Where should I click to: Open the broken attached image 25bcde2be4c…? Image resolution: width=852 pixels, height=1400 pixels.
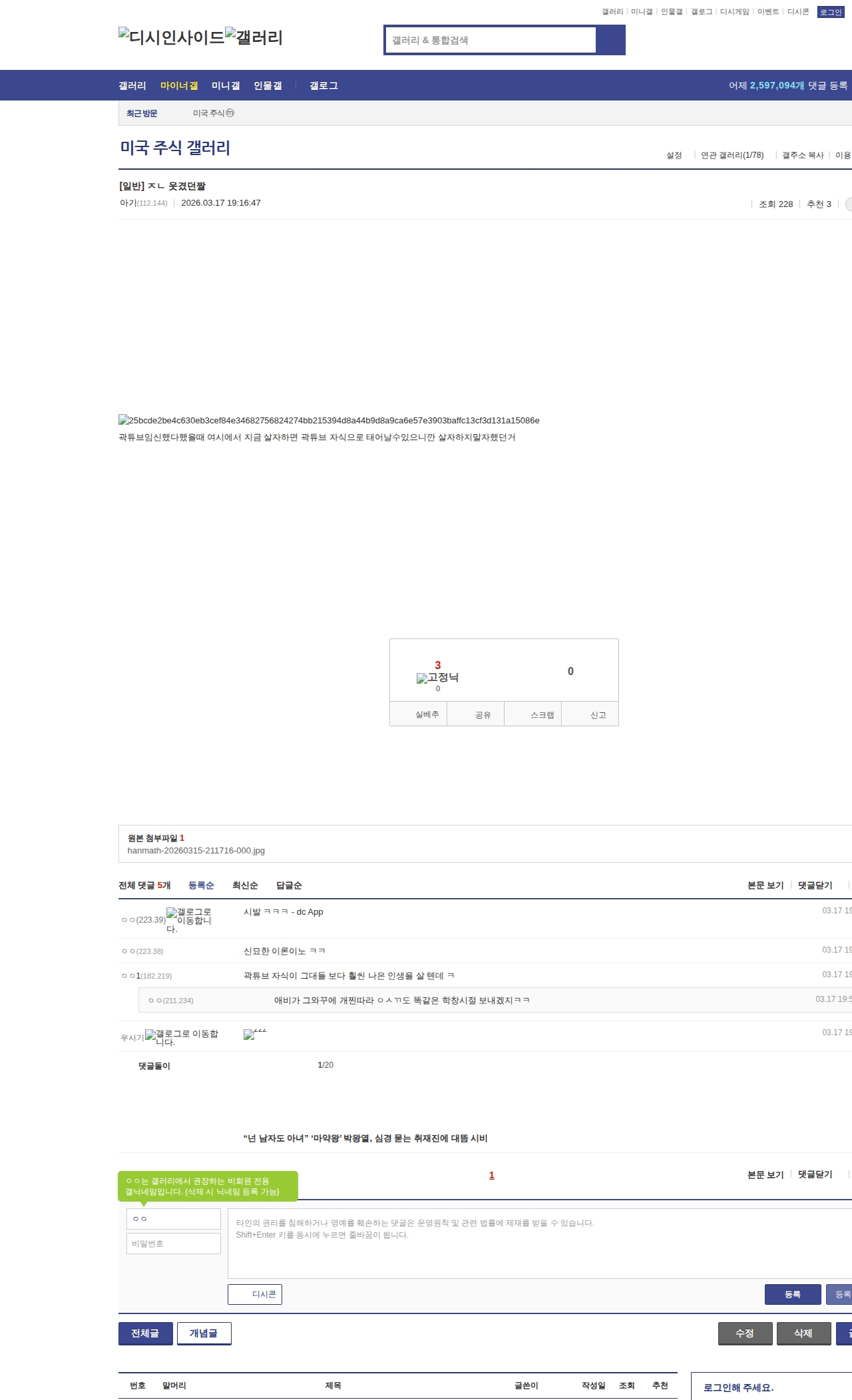click(329, 420)
